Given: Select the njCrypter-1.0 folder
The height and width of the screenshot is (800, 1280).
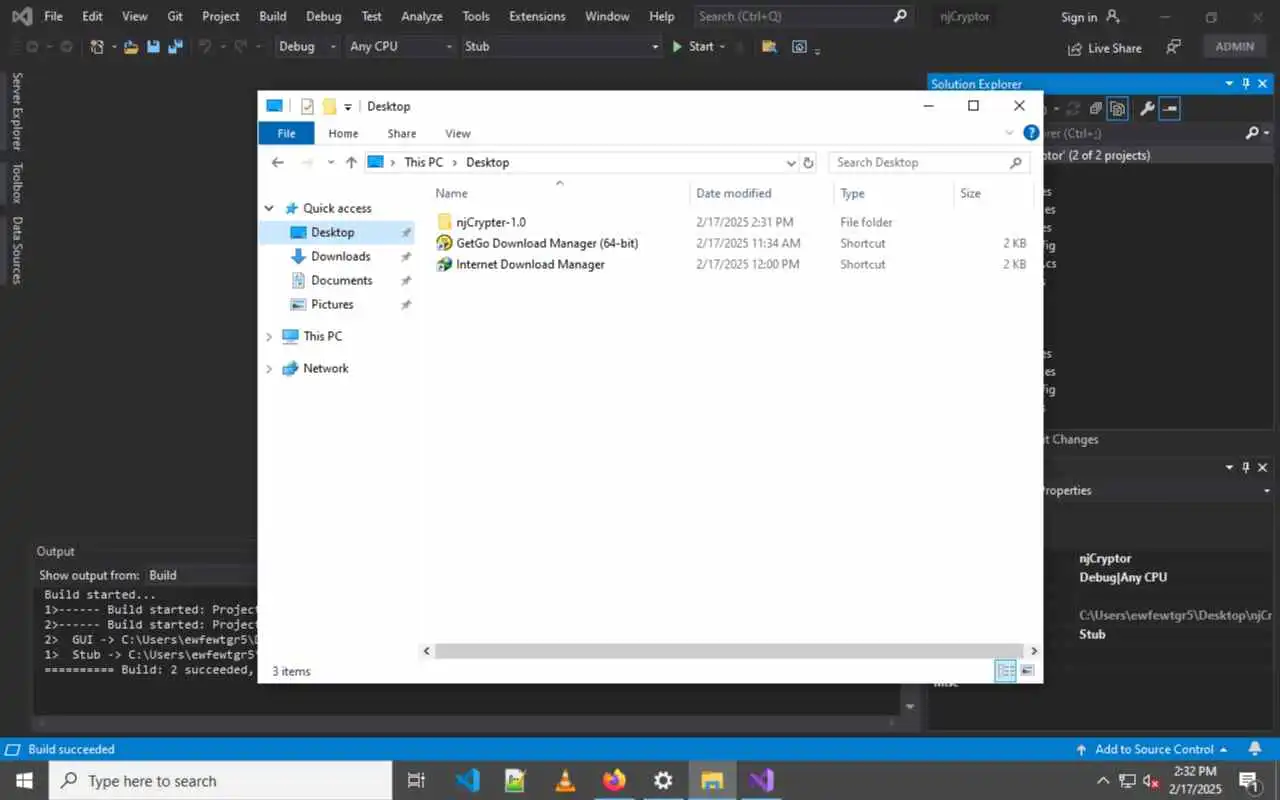Looking at the screenshot, I should pos(491,222).
